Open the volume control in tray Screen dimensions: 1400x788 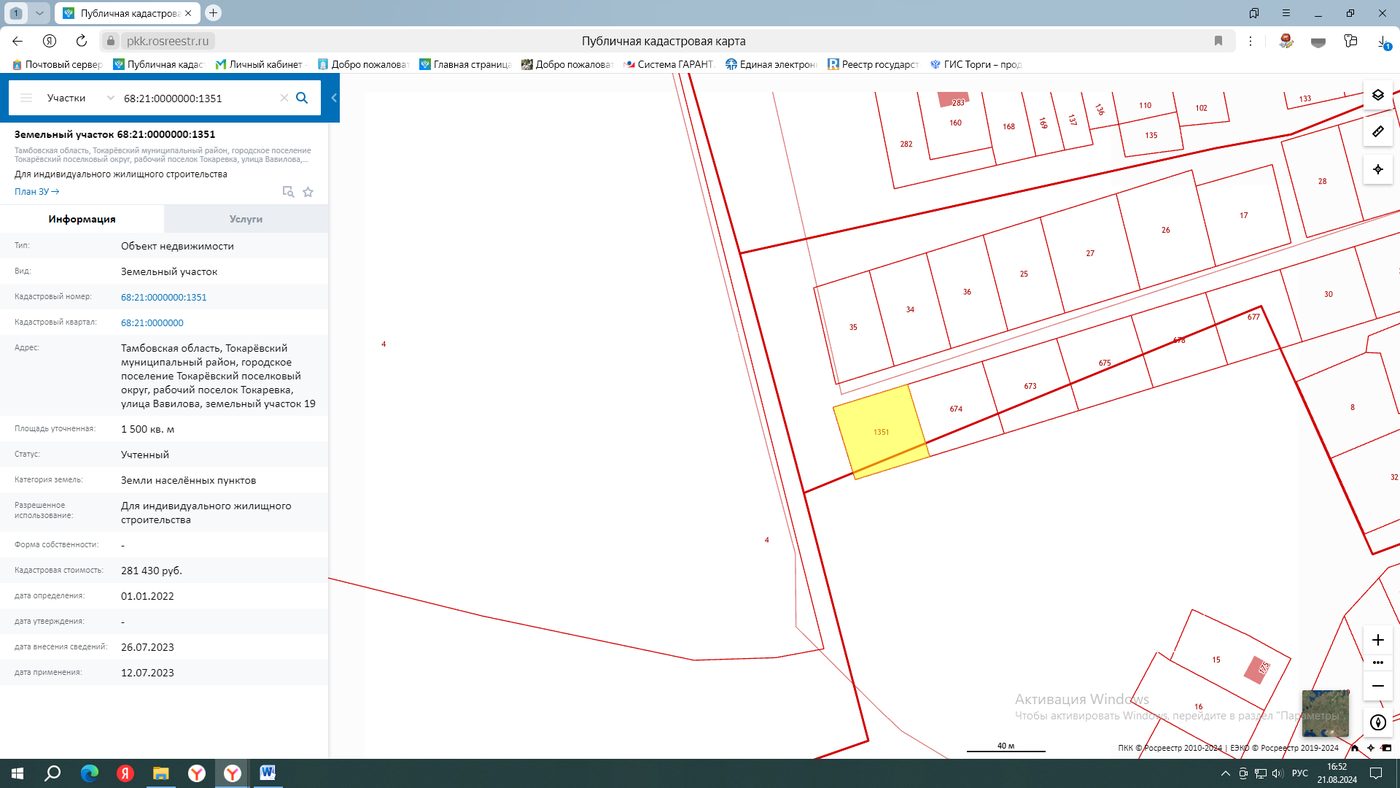[1277, 773]
